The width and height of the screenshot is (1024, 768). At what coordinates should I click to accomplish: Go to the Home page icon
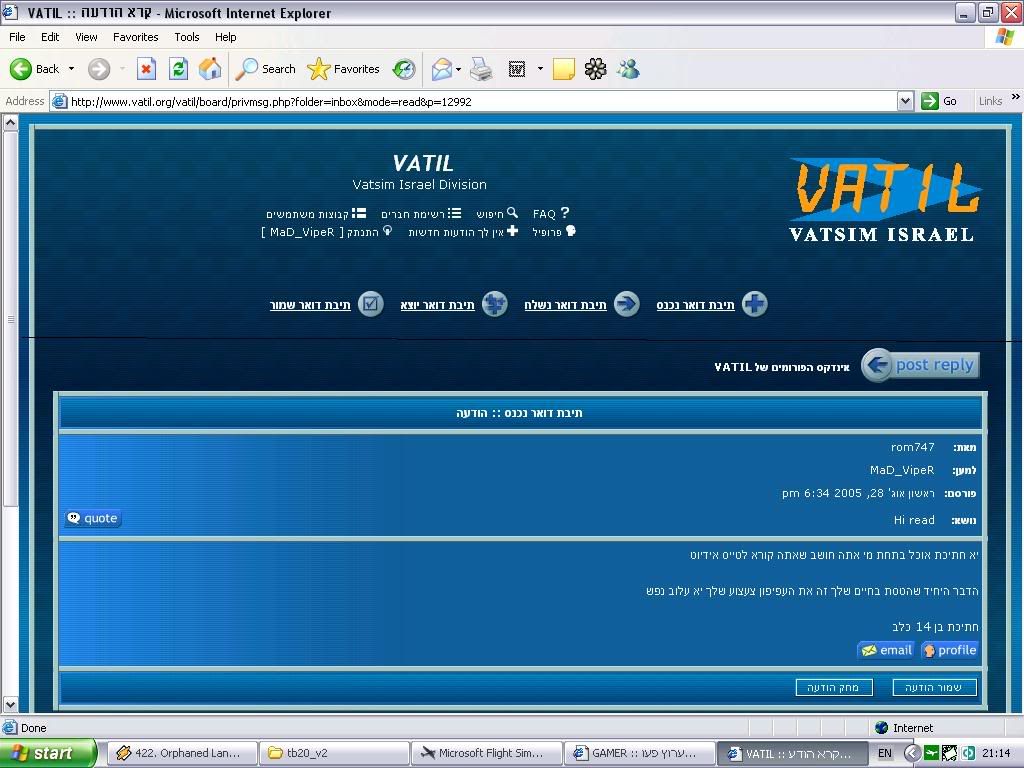210,69
